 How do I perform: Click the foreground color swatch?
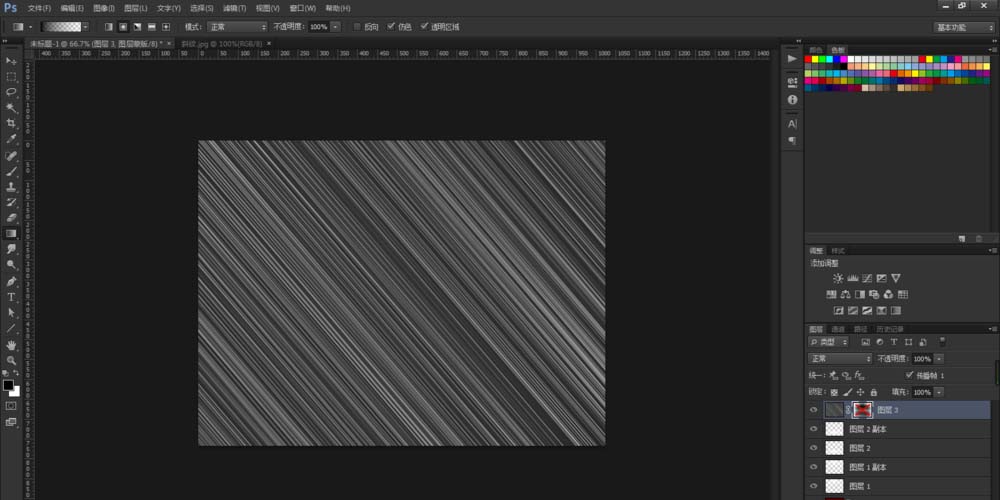tap(8, 384)
